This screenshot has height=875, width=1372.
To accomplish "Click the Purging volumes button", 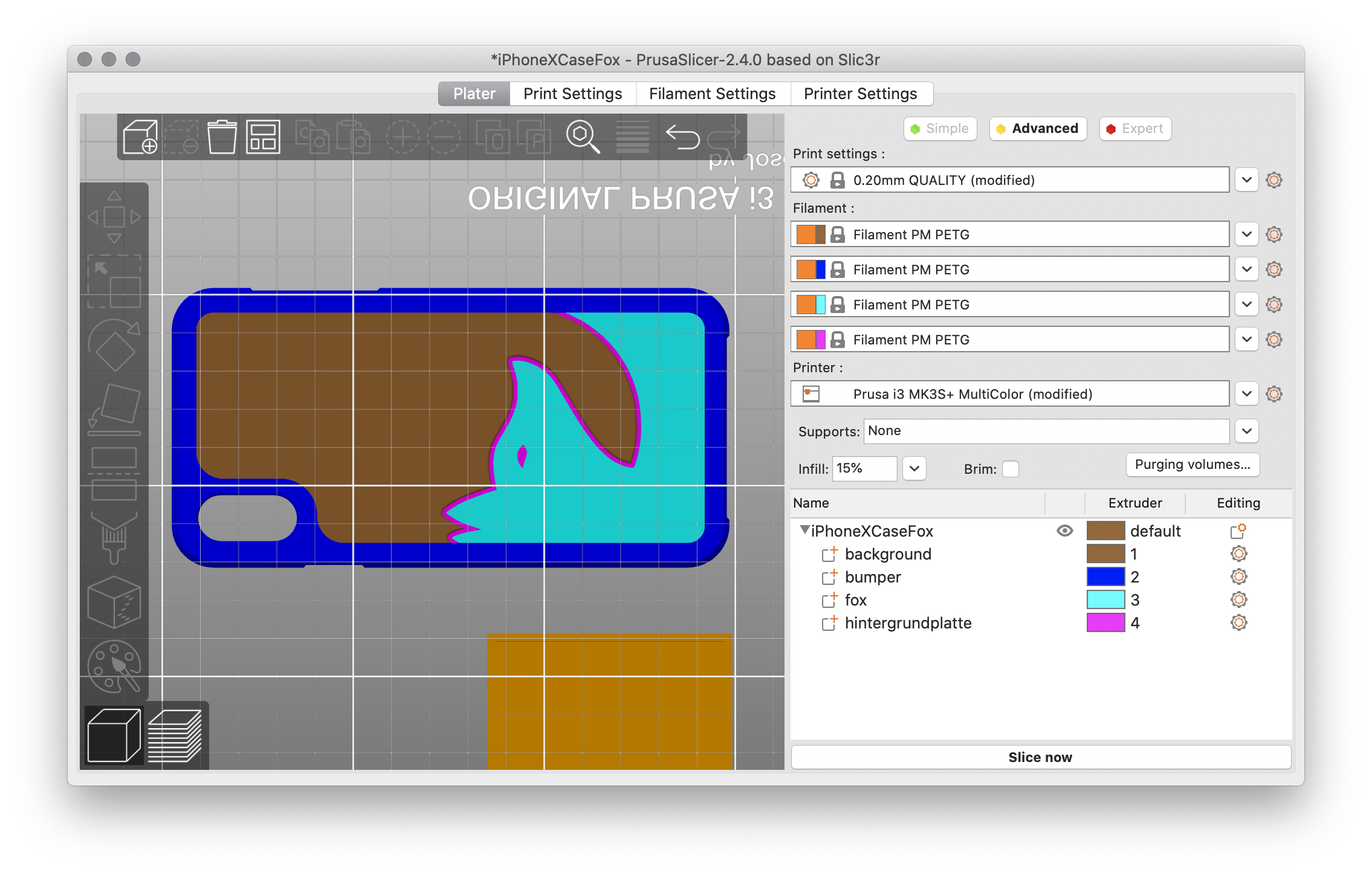I will click(1192, 465).
